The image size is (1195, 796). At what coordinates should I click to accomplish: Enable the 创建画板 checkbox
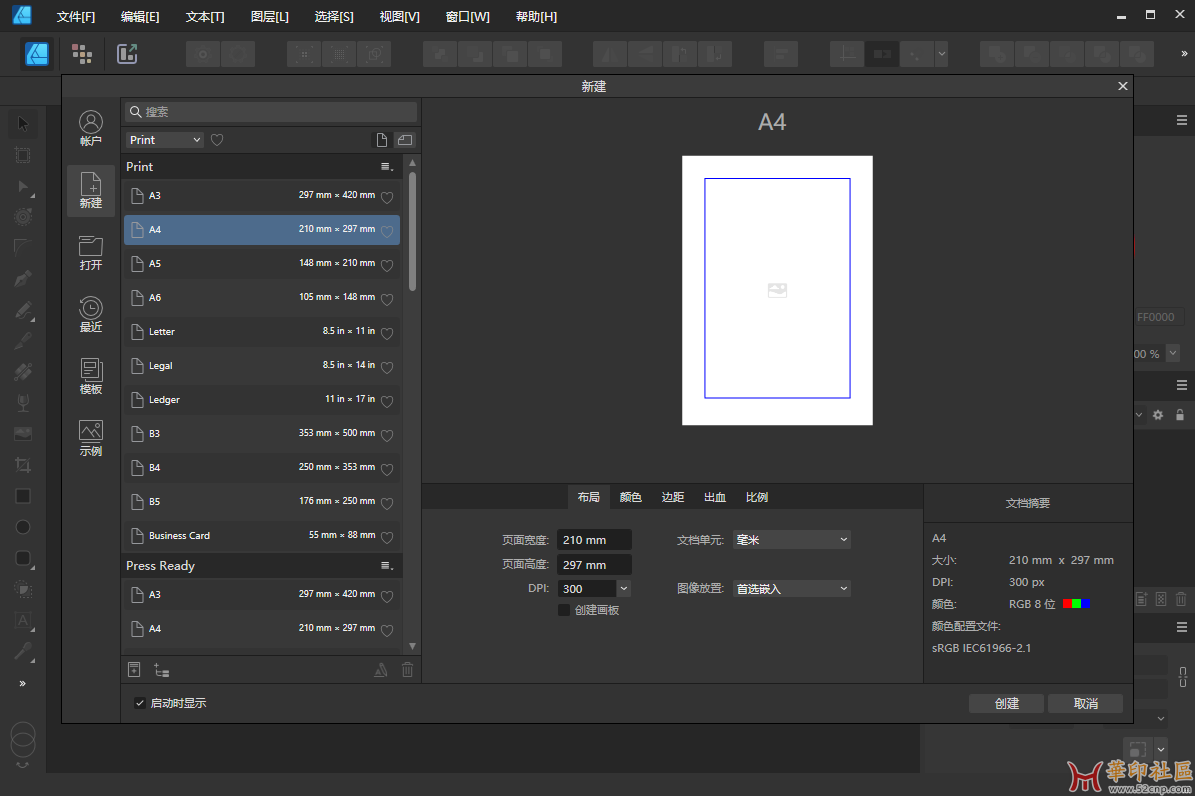tap(564, 610)
